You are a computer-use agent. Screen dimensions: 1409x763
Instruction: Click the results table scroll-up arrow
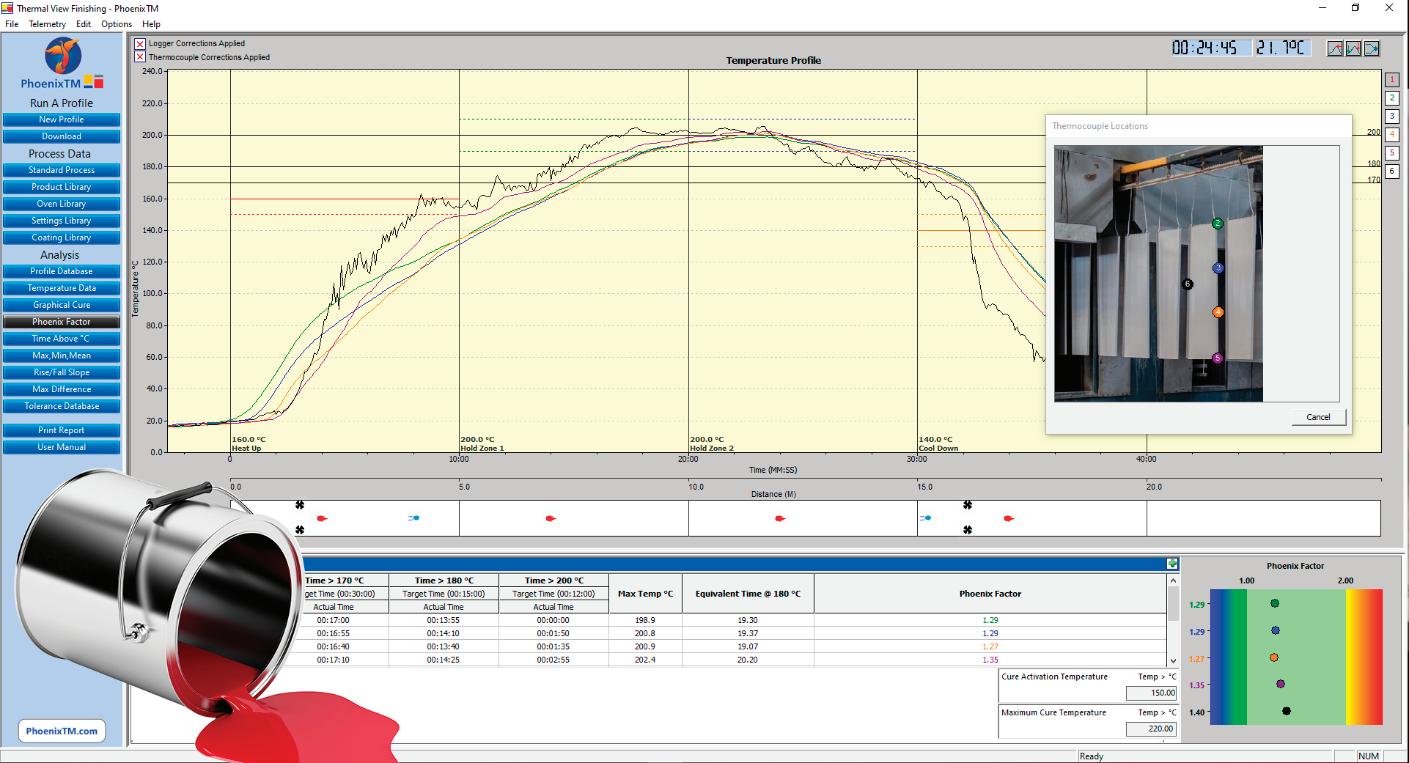[x=1173, y=579]
